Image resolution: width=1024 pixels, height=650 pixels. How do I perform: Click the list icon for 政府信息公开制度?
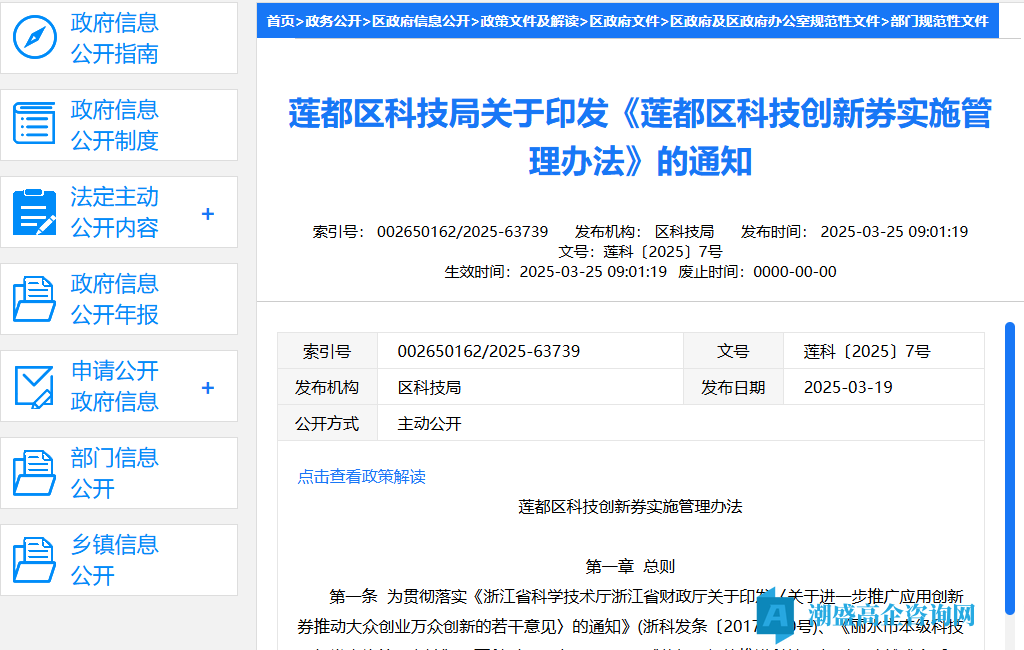[34, 125]
